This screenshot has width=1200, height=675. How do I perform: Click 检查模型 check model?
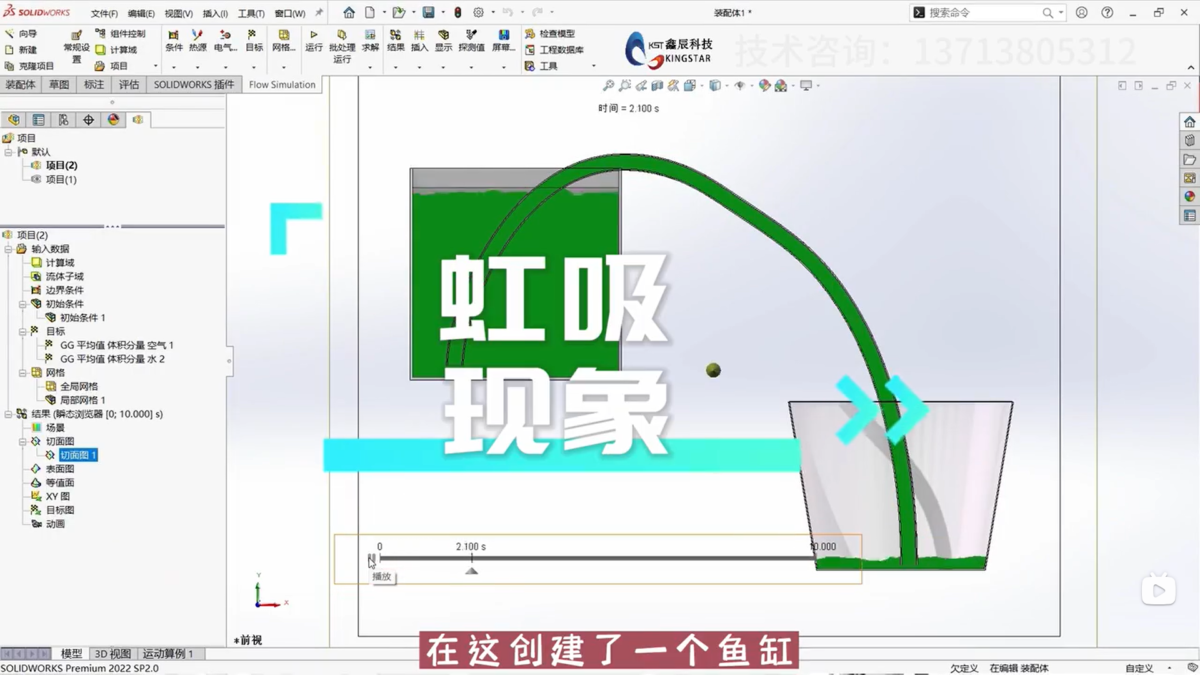(549, 34)
